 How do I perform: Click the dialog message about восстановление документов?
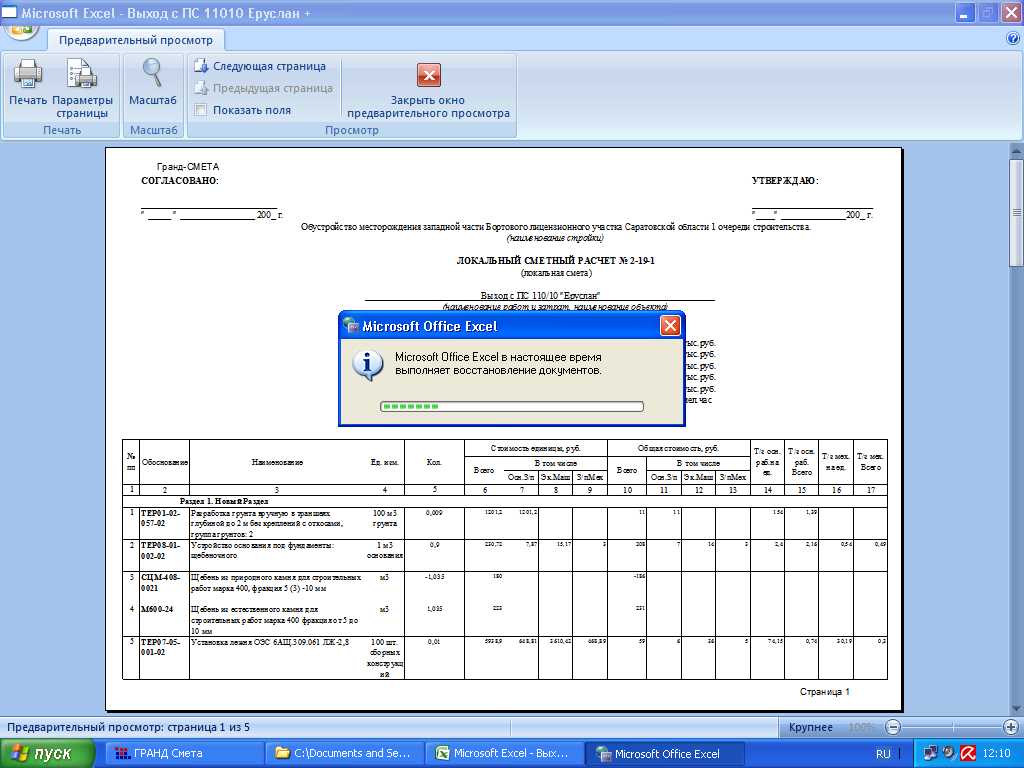click(498, 364)
